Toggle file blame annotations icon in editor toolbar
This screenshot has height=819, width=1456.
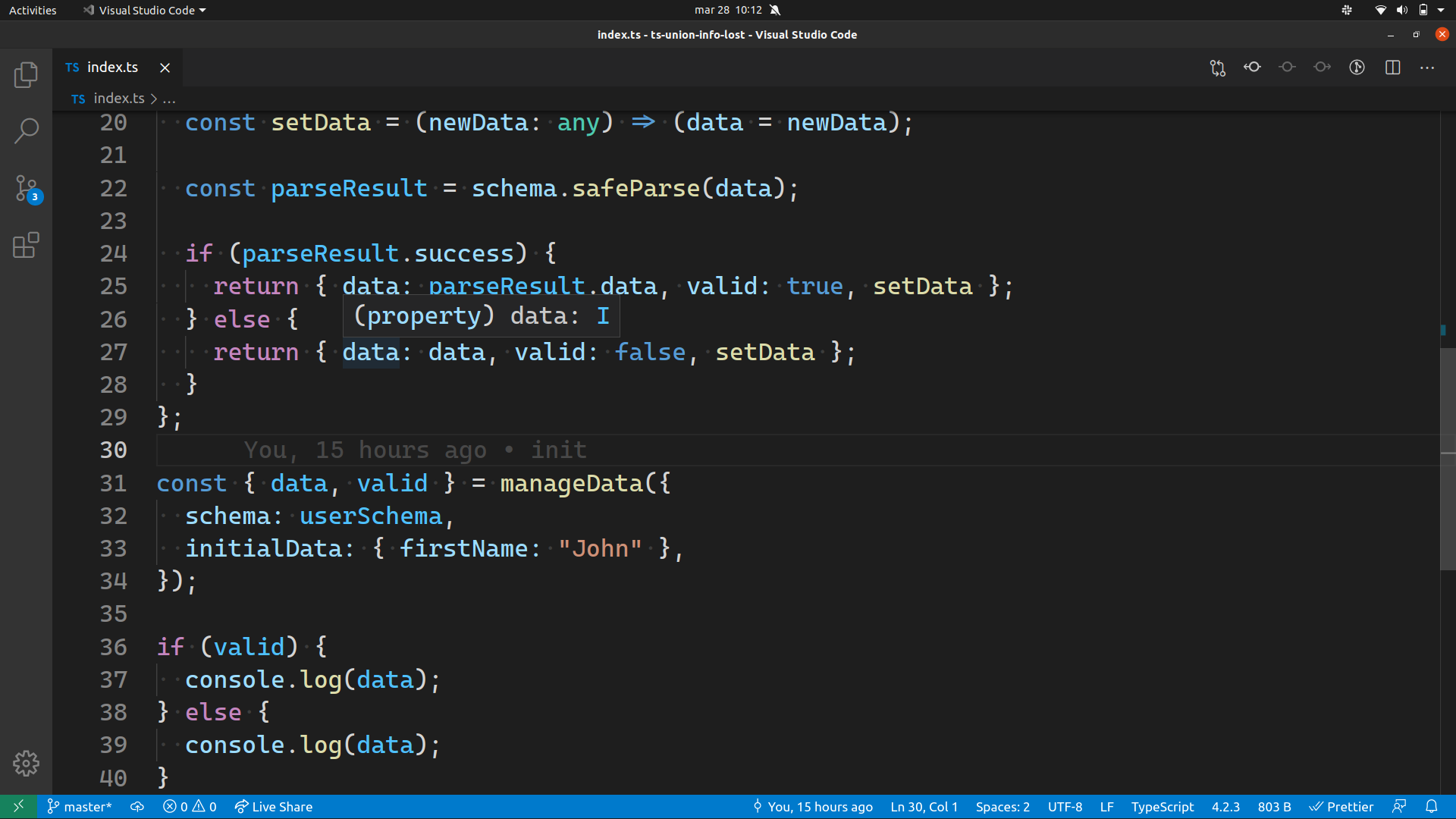click(x=1357, y=67)
